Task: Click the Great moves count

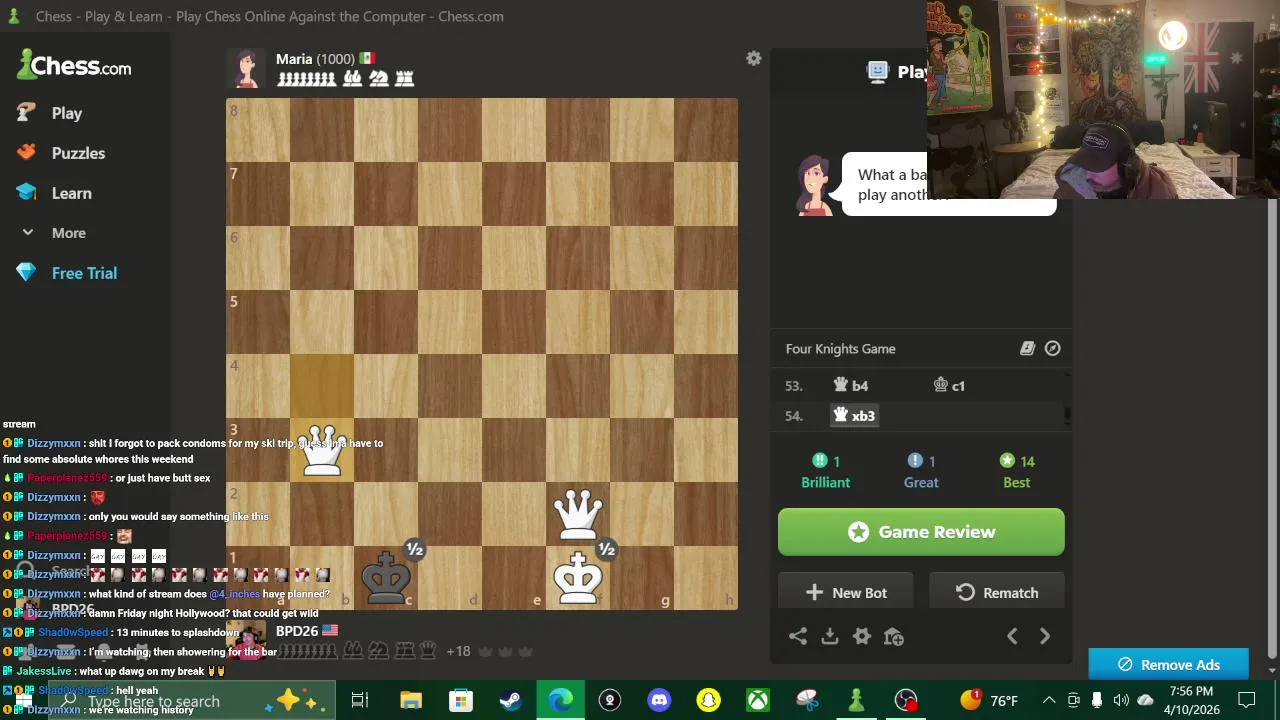Action: [921, 470]
